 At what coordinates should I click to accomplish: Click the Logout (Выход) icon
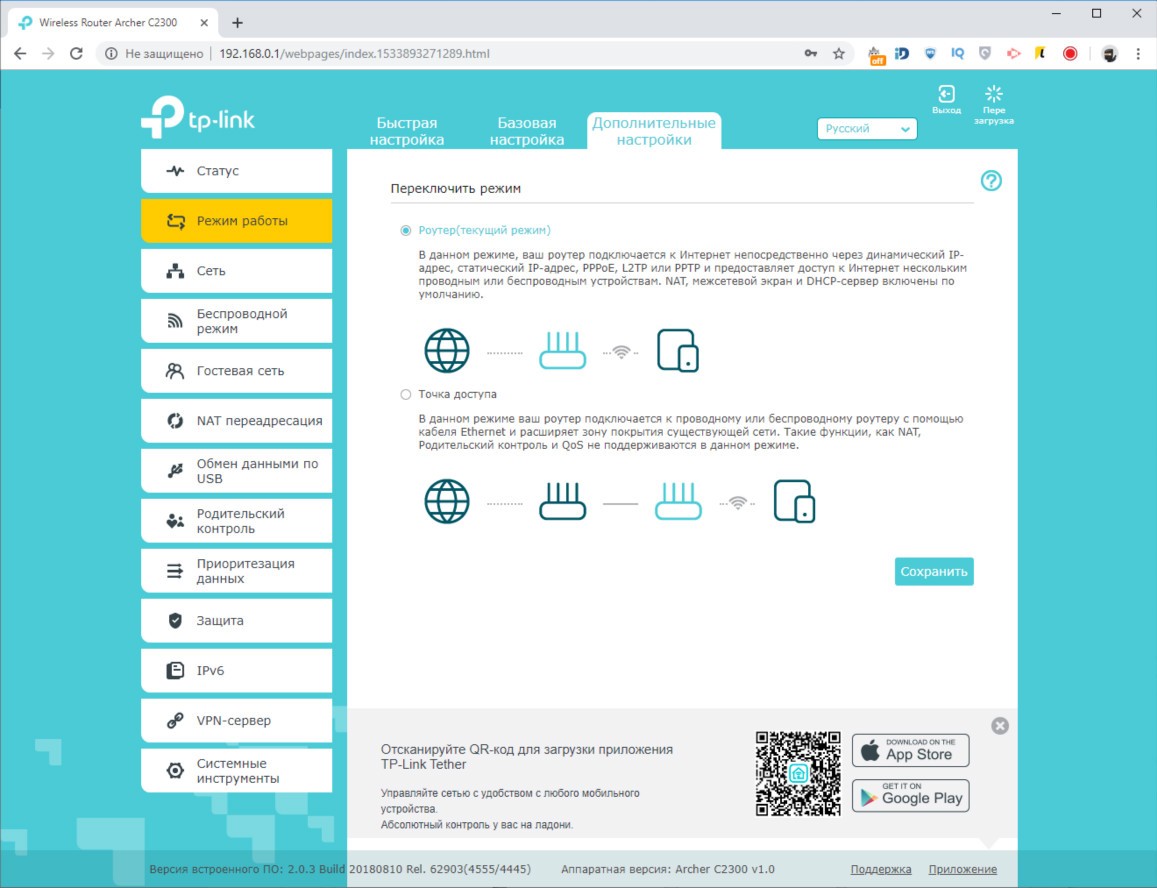point(946,96)
